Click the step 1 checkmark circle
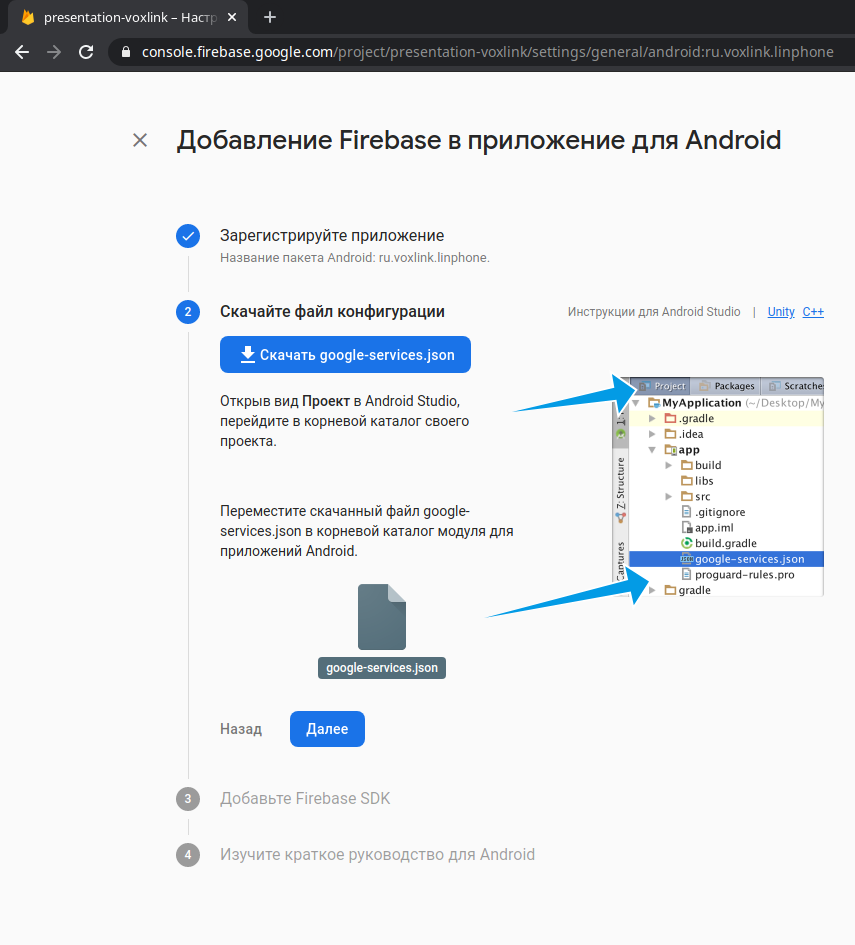The height and width of the screenshot is (945, 855). point(187,236)
